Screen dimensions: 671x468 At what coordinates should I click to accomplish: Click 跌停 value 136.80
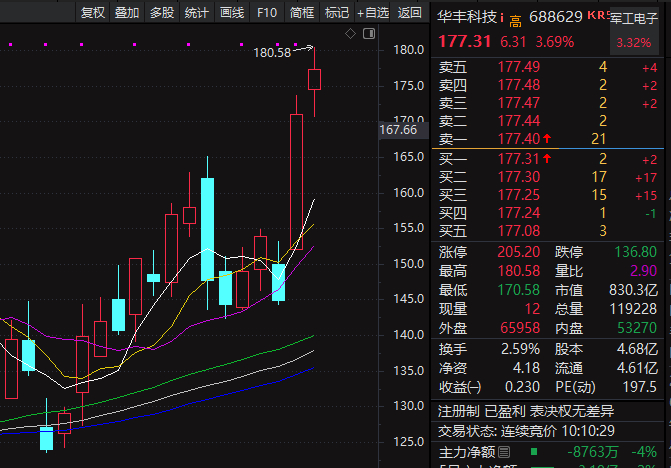pos(635,252)
